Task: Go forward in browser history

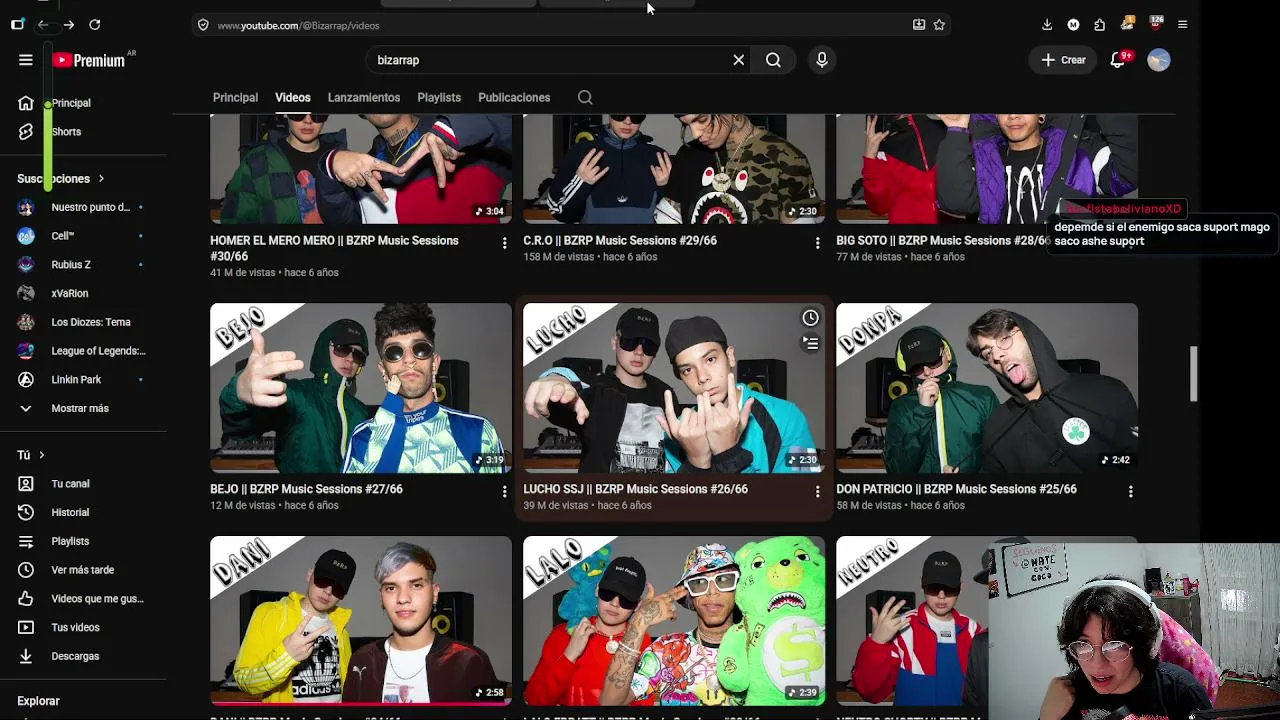Action: (x=68, y=24)
